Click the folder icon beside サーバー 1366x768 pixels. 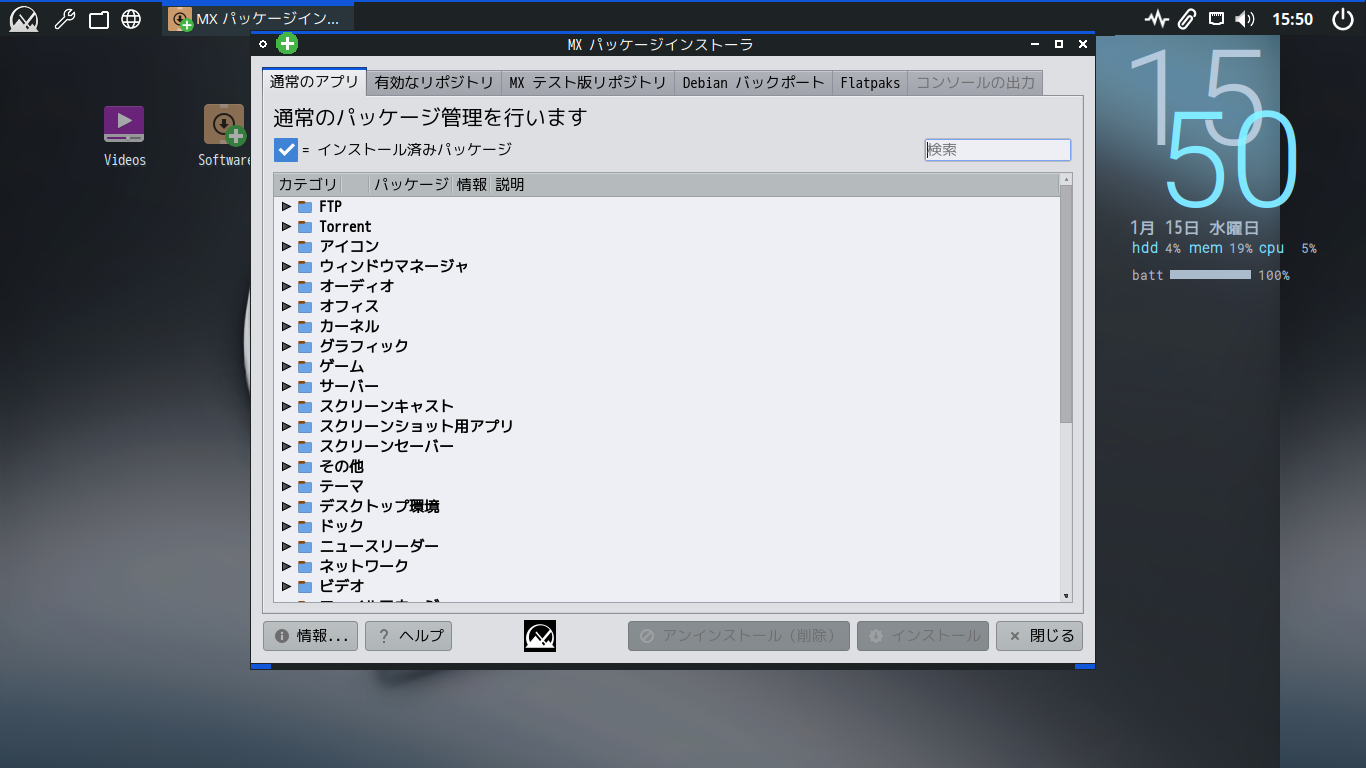tap(305, 386)
